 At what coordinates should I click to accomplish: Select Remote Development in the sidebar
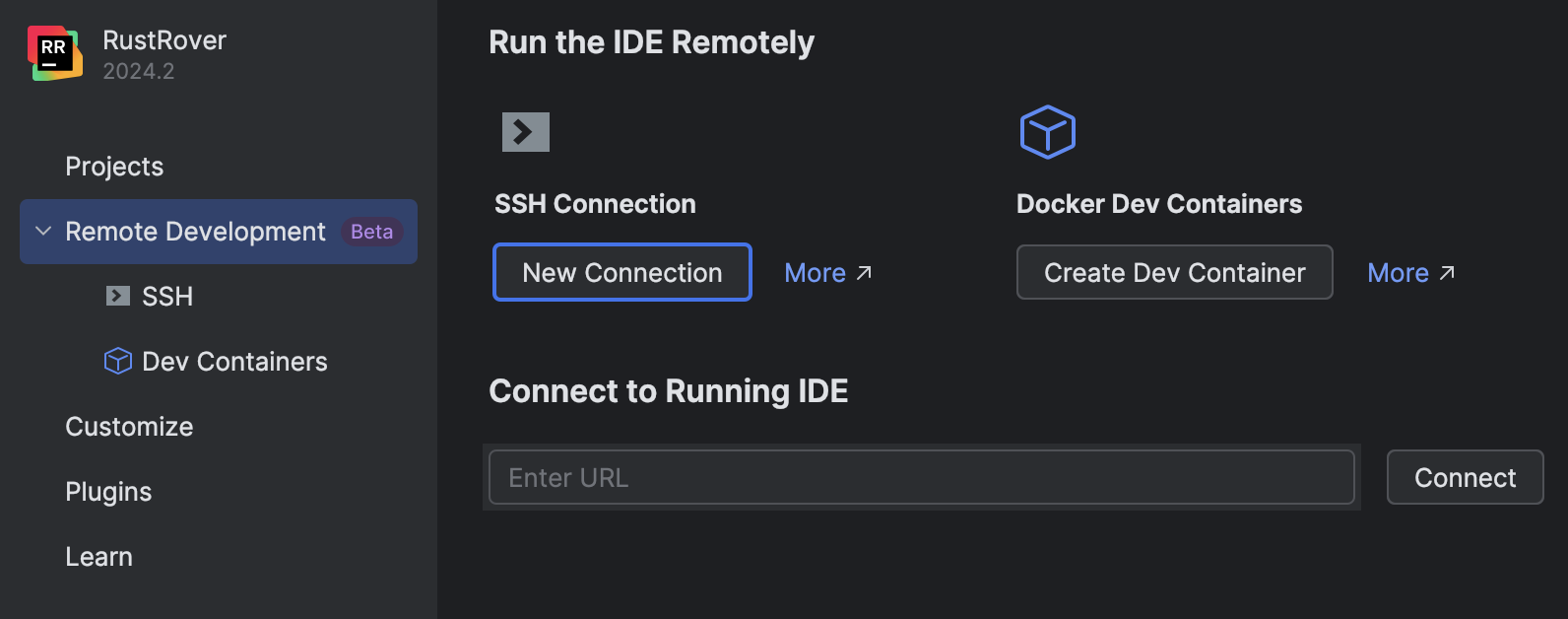click(195, 232)
